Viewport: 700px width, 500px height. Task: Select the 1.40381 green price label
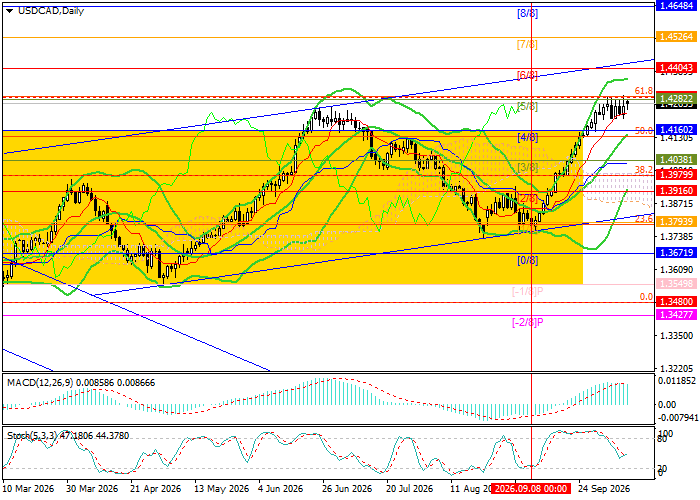[x=676, y=159]
